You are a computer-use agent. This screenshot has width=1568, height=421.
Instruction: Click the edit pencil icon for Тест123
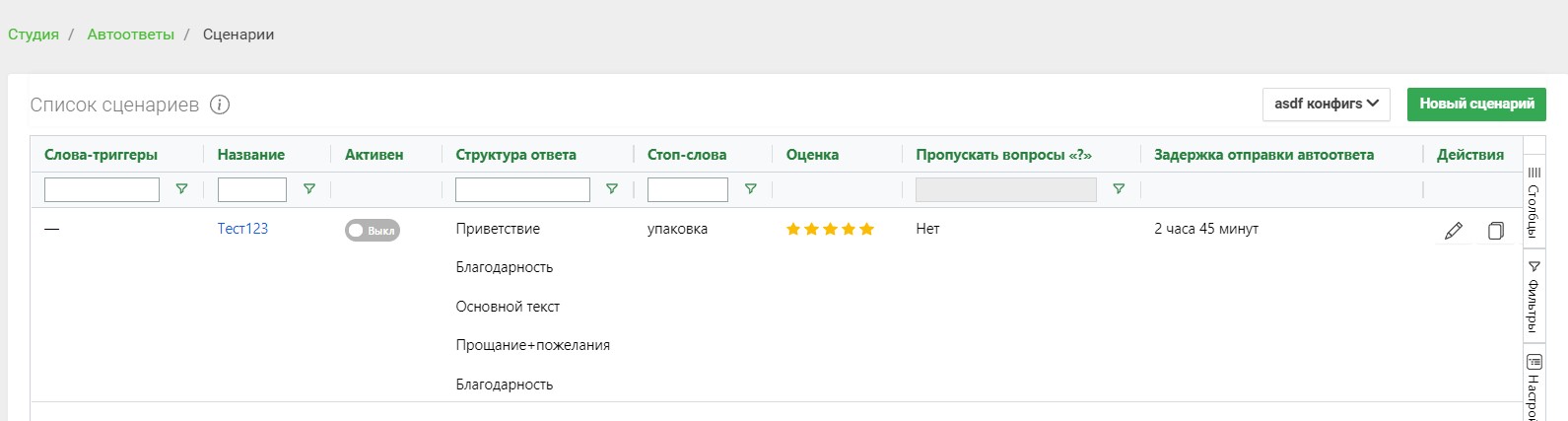(1453, 231)
